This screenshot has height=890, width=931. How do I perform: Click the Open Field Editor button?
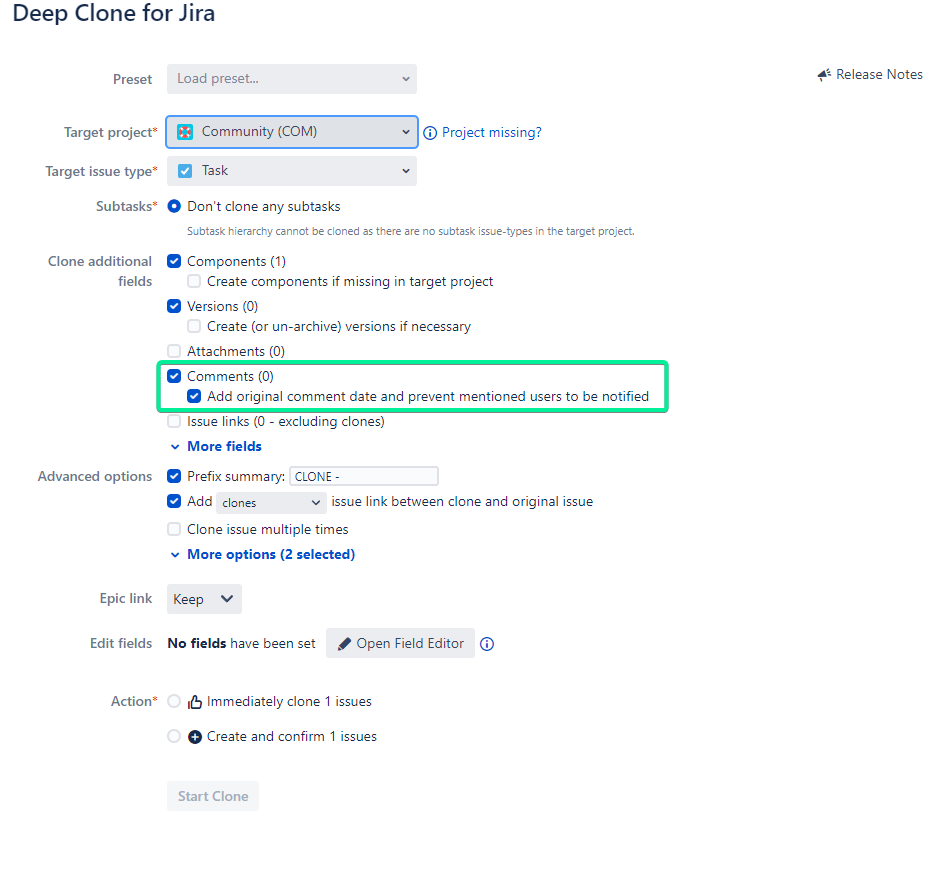coord(400,644)
